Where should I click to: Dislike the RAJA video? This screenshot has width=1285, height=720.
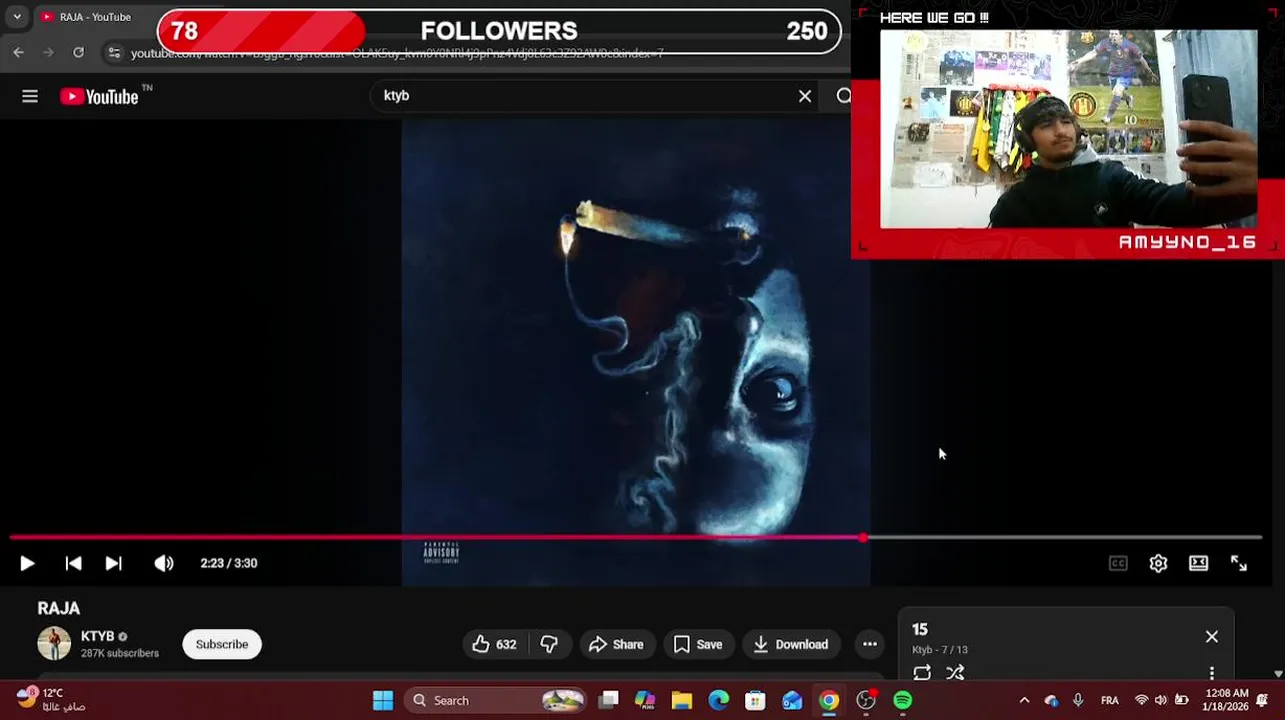(x=549, y=645)
